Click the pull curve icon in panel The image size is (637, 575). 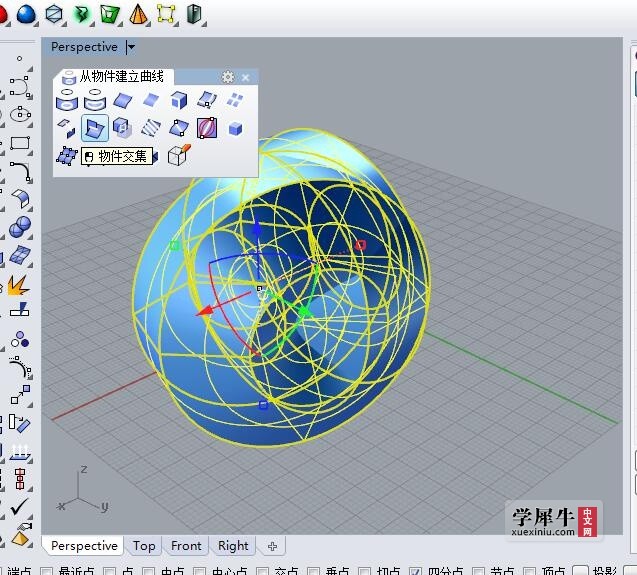(x=95, y=99)
